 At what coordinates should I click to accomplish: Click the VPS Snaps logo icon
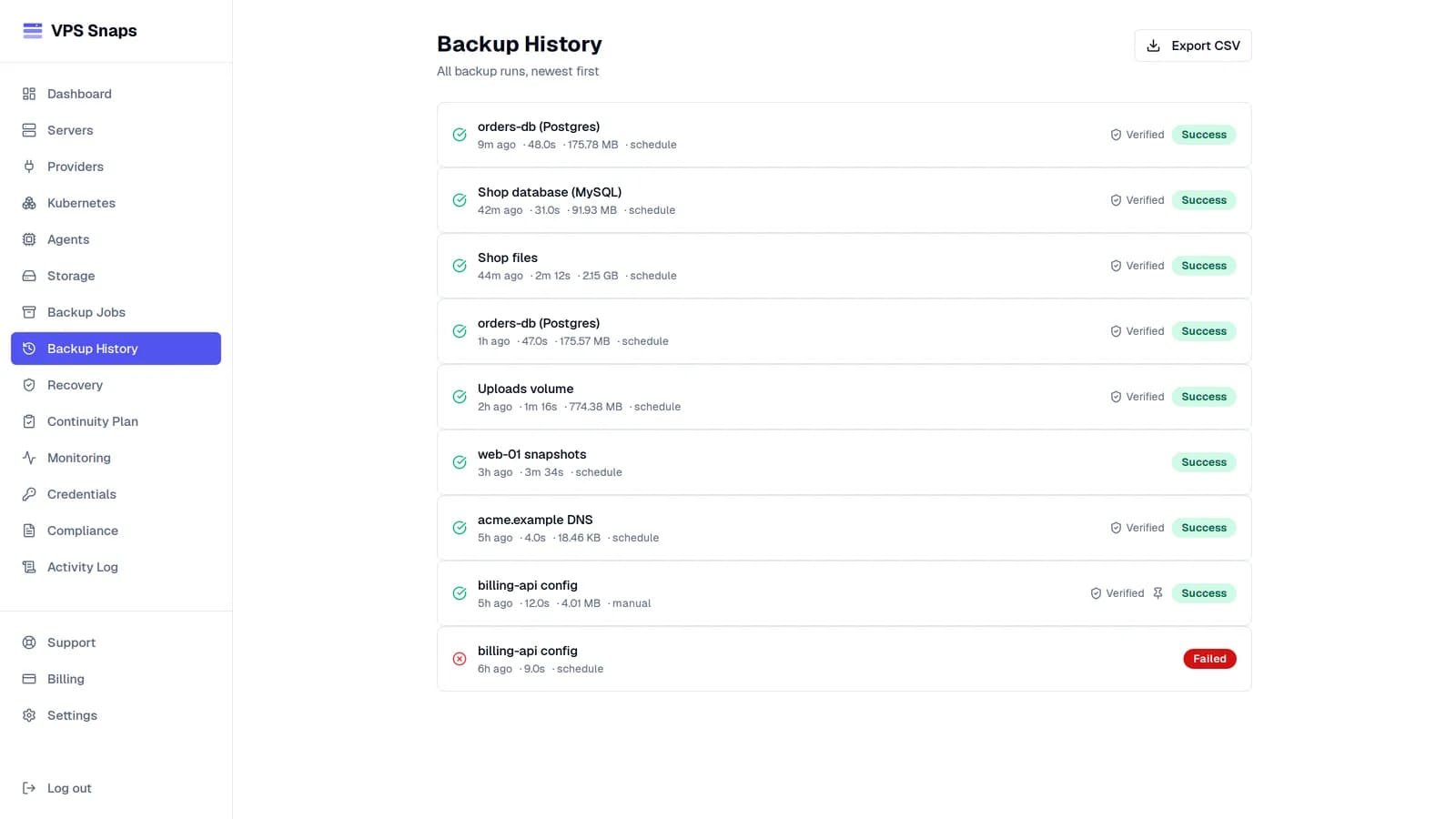(33, 31)
